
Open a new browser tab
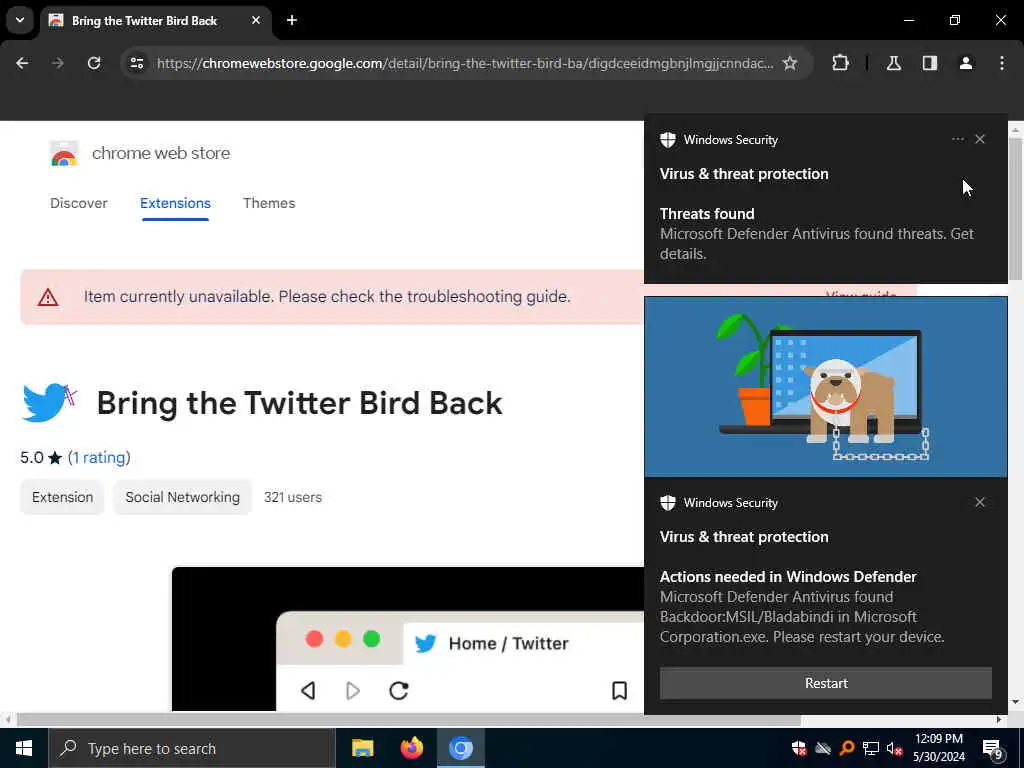point(292,20)
